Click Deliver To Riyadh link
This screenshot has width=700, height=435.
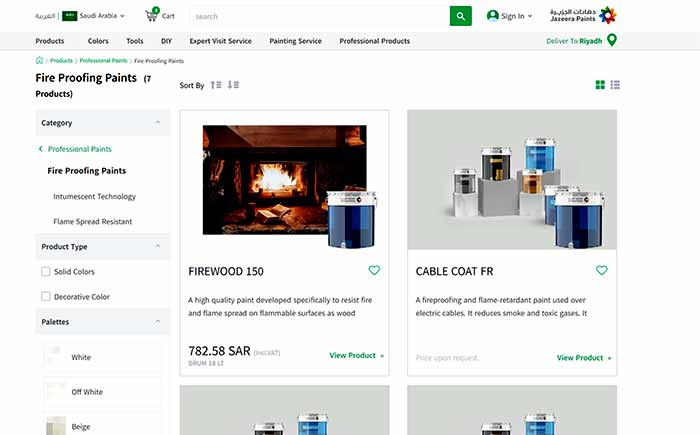coord(574,41)
